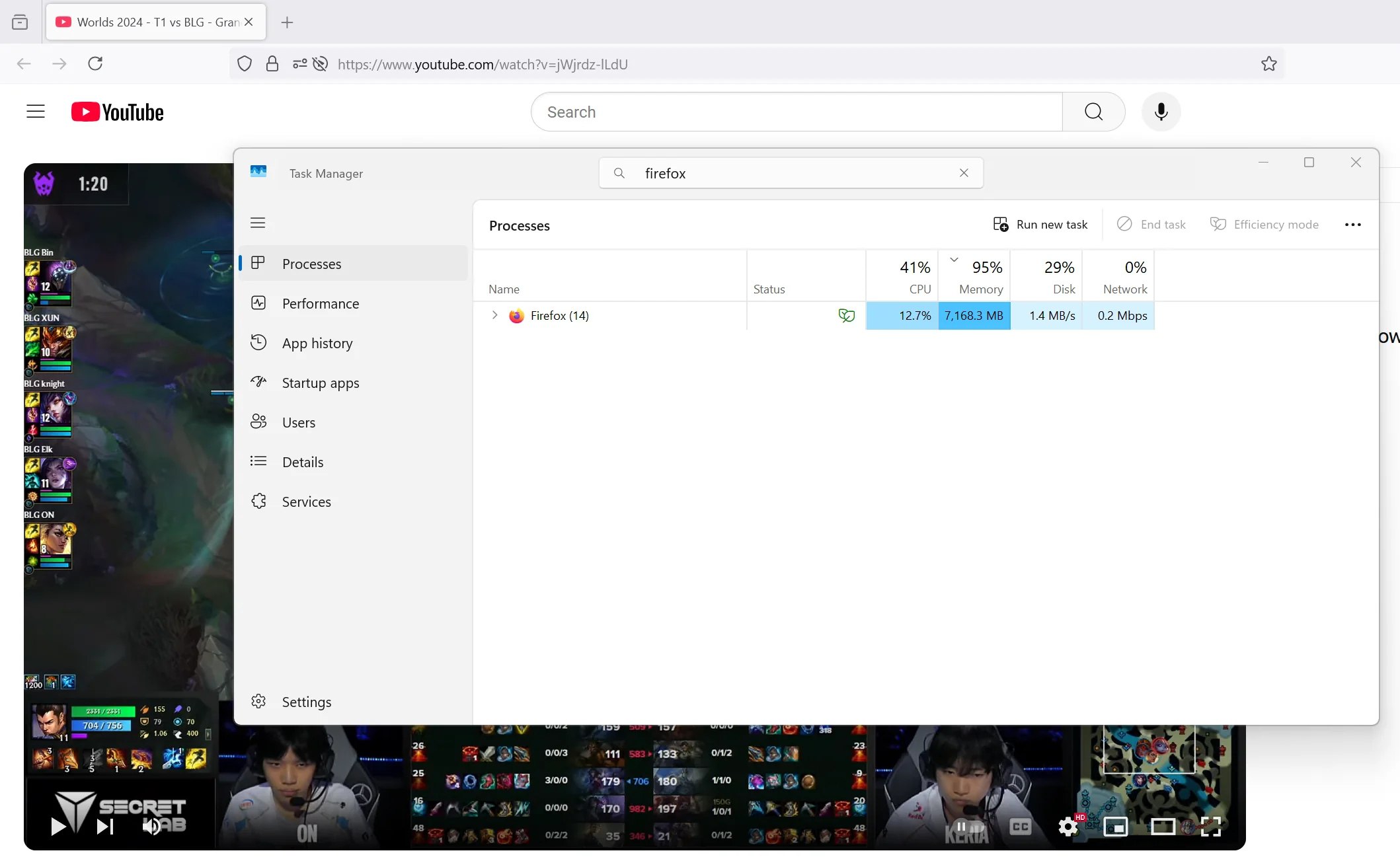Toggle theater mode on the video
This screenshot has height=857, width=1400.
(x=1163, y=827)
